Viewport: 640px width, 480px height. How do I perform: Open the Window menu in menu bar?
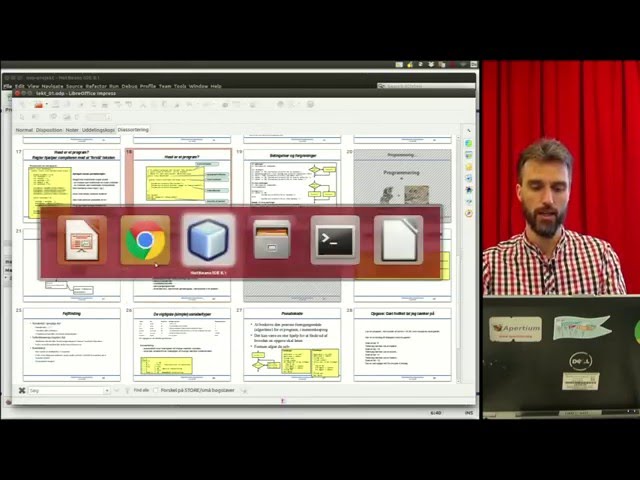point(198,87)
